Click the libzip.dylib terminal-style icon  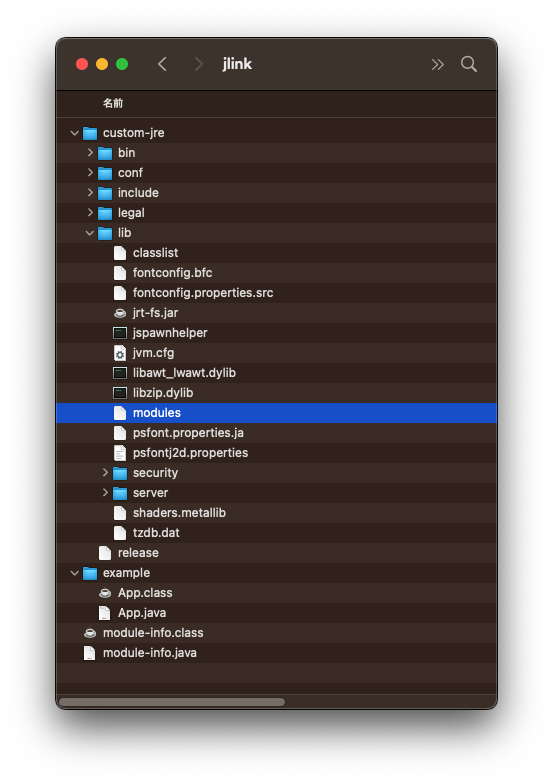pyautogui.click(x=120, y=393)
